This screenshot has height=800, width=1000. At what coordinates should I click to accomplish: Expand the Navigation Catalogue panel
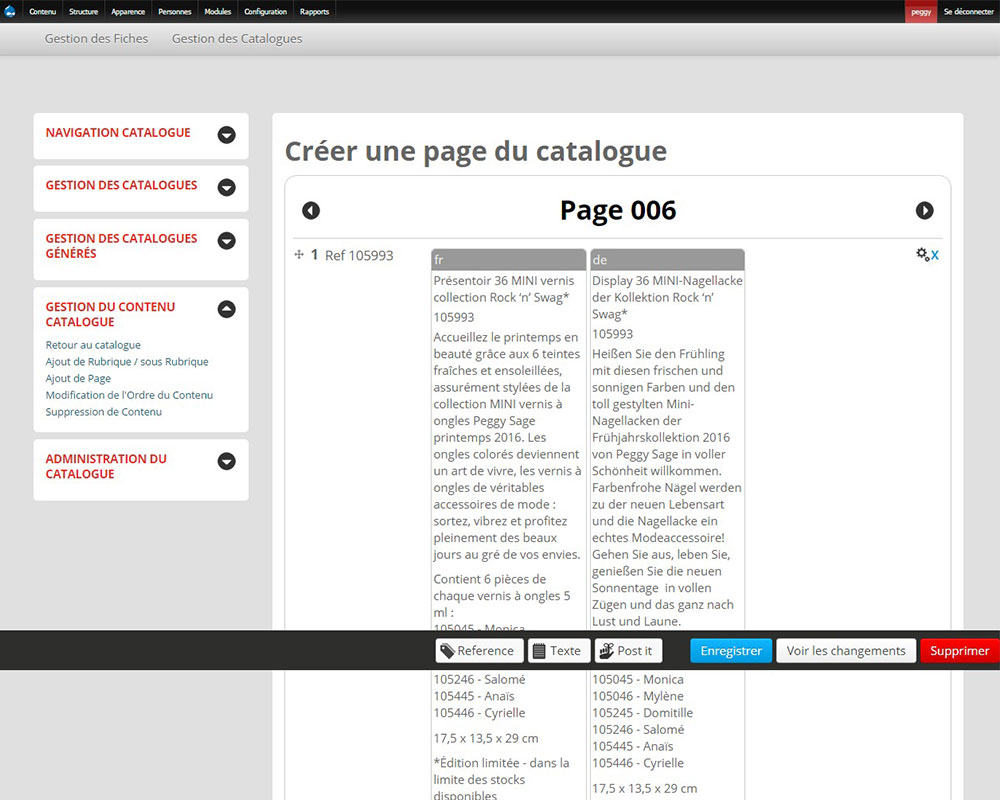226,135
